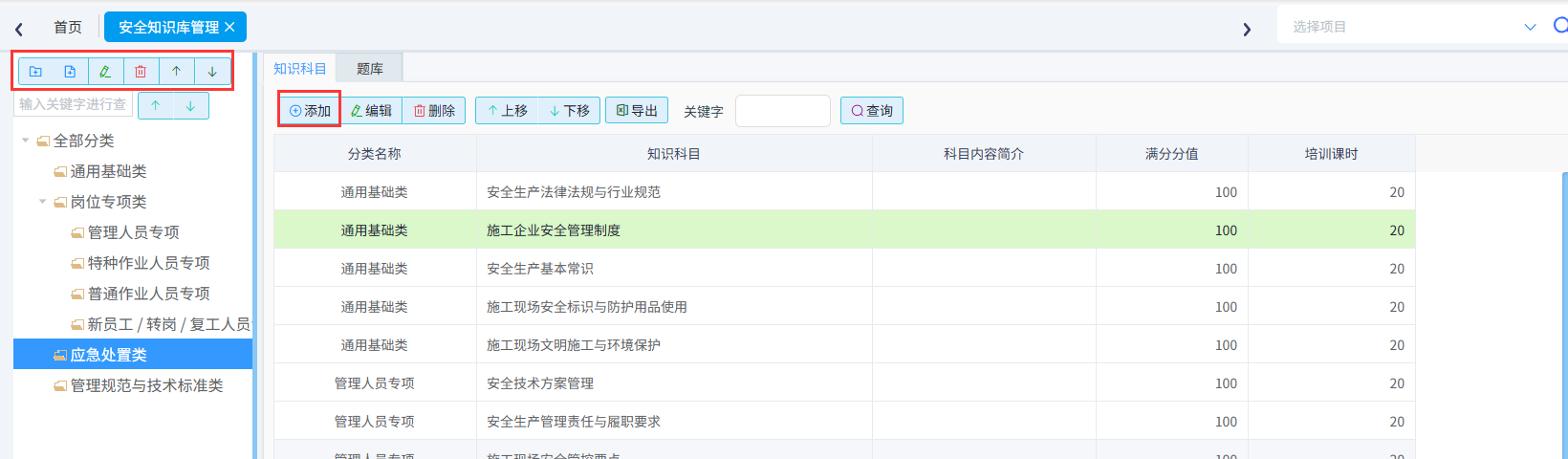Jump to next search match with the teal down arrow
1568x459 pixels.
pyautogui.click(x=190, y=105)
